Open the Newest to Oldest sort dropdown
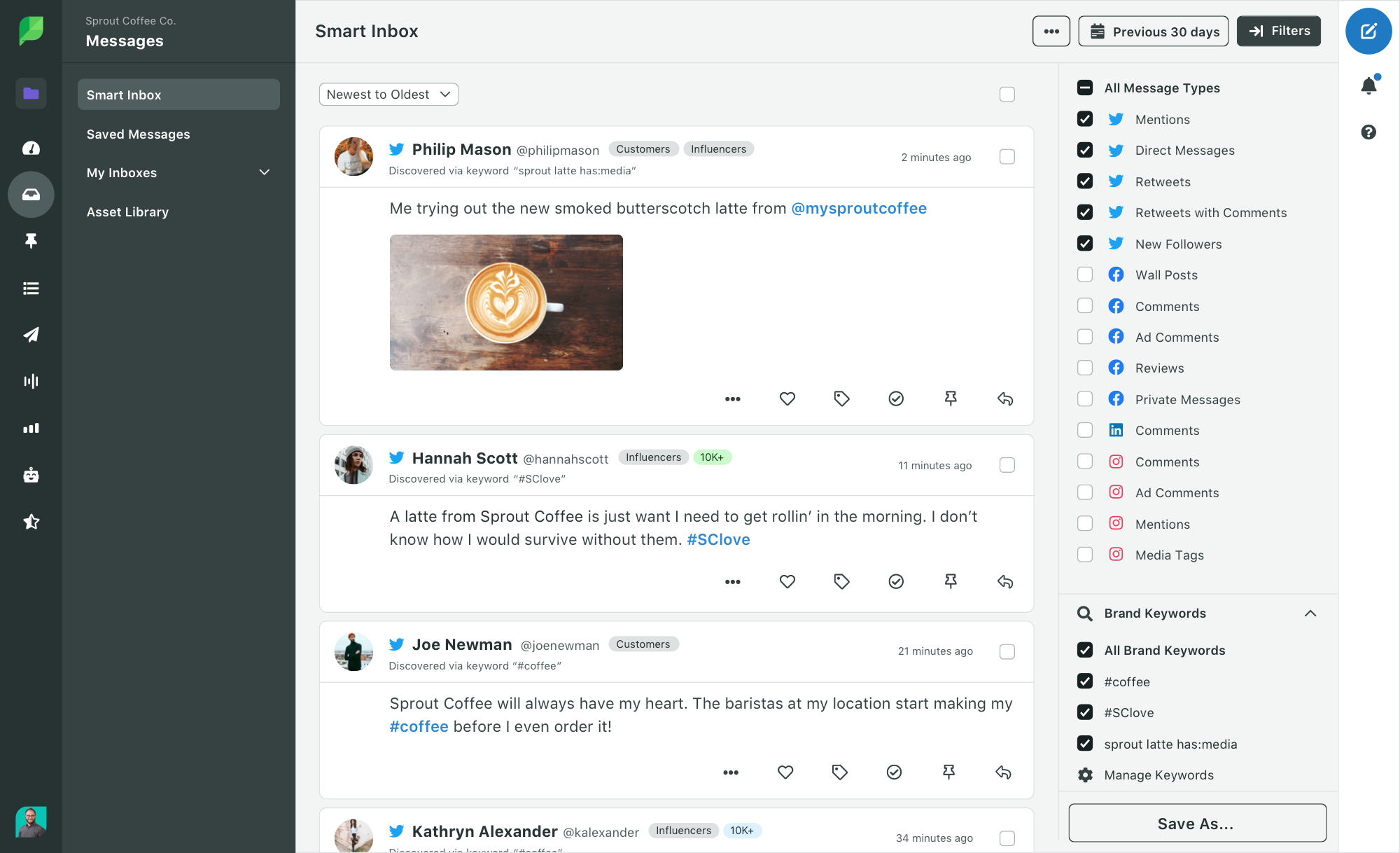Screen dimensions: 1400x853 click(388, 94)
